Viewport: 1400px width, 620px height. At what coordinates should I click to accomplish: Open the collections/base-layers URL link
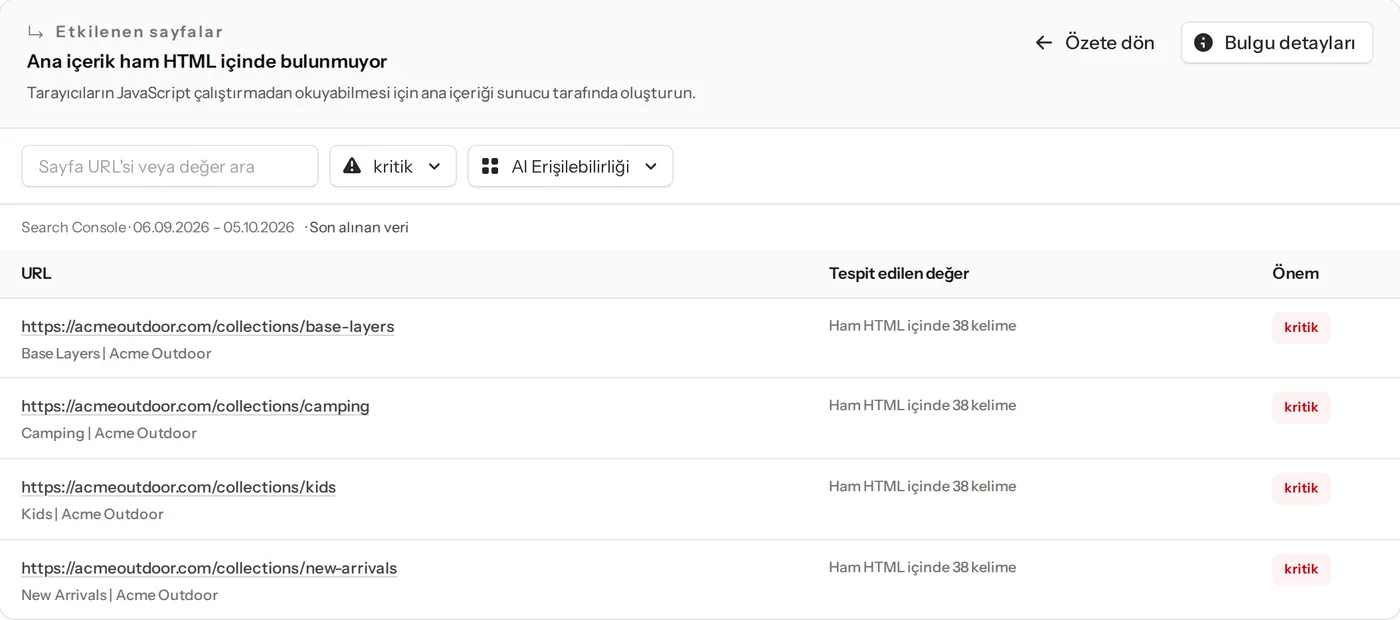[x=208, y=327]
